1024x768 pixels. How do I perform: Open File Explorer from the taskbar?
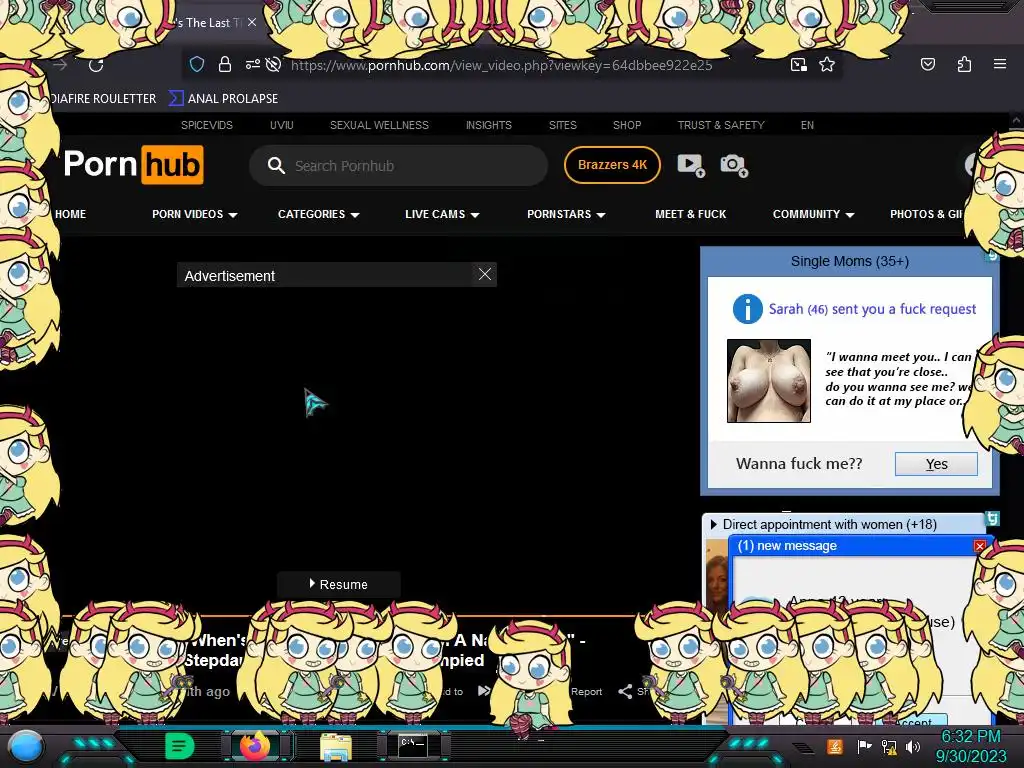pyautogui.click(x=336, y=747)
